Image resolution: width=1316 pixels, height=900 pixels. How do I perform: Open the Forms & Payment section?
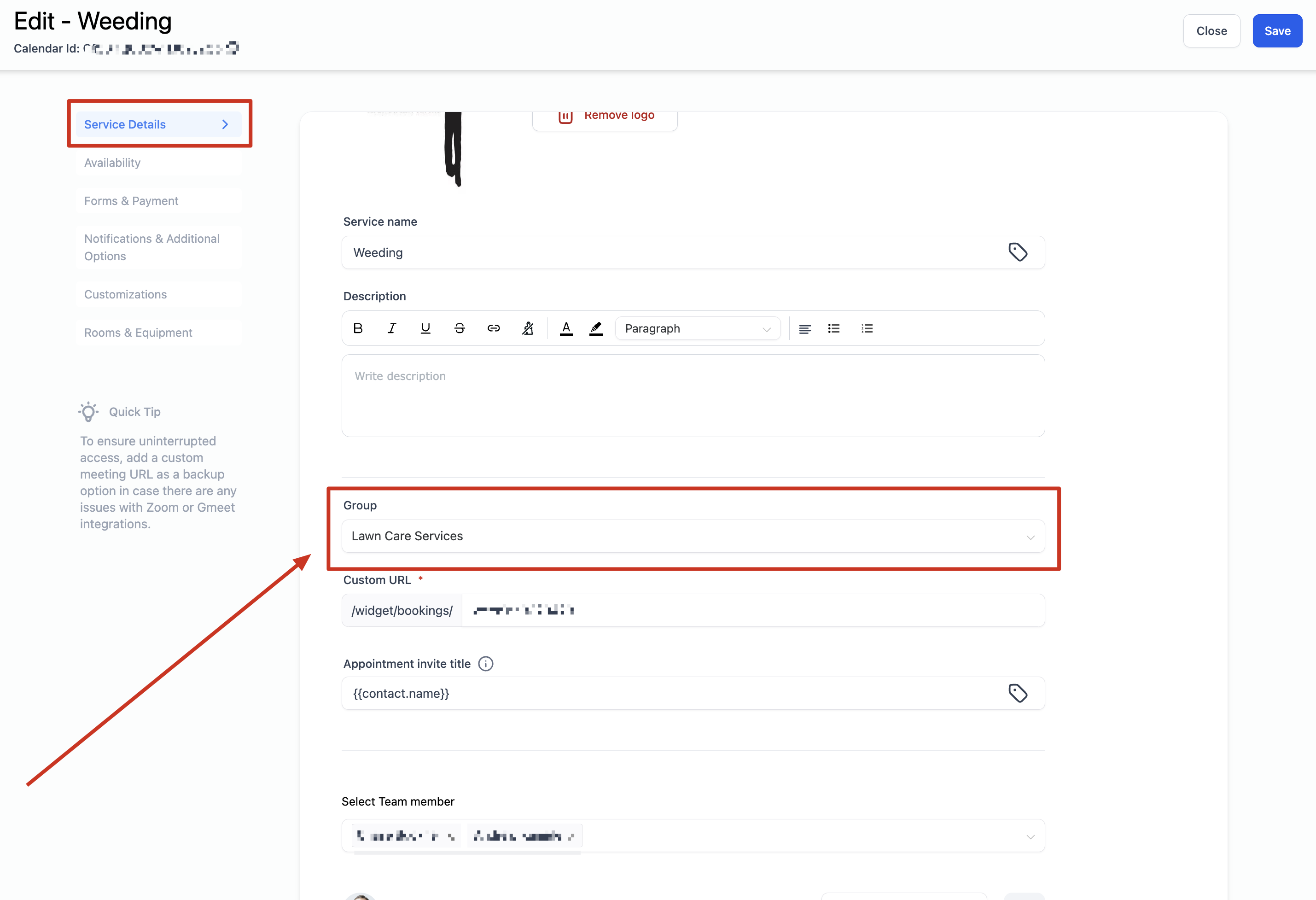point(131,201)
